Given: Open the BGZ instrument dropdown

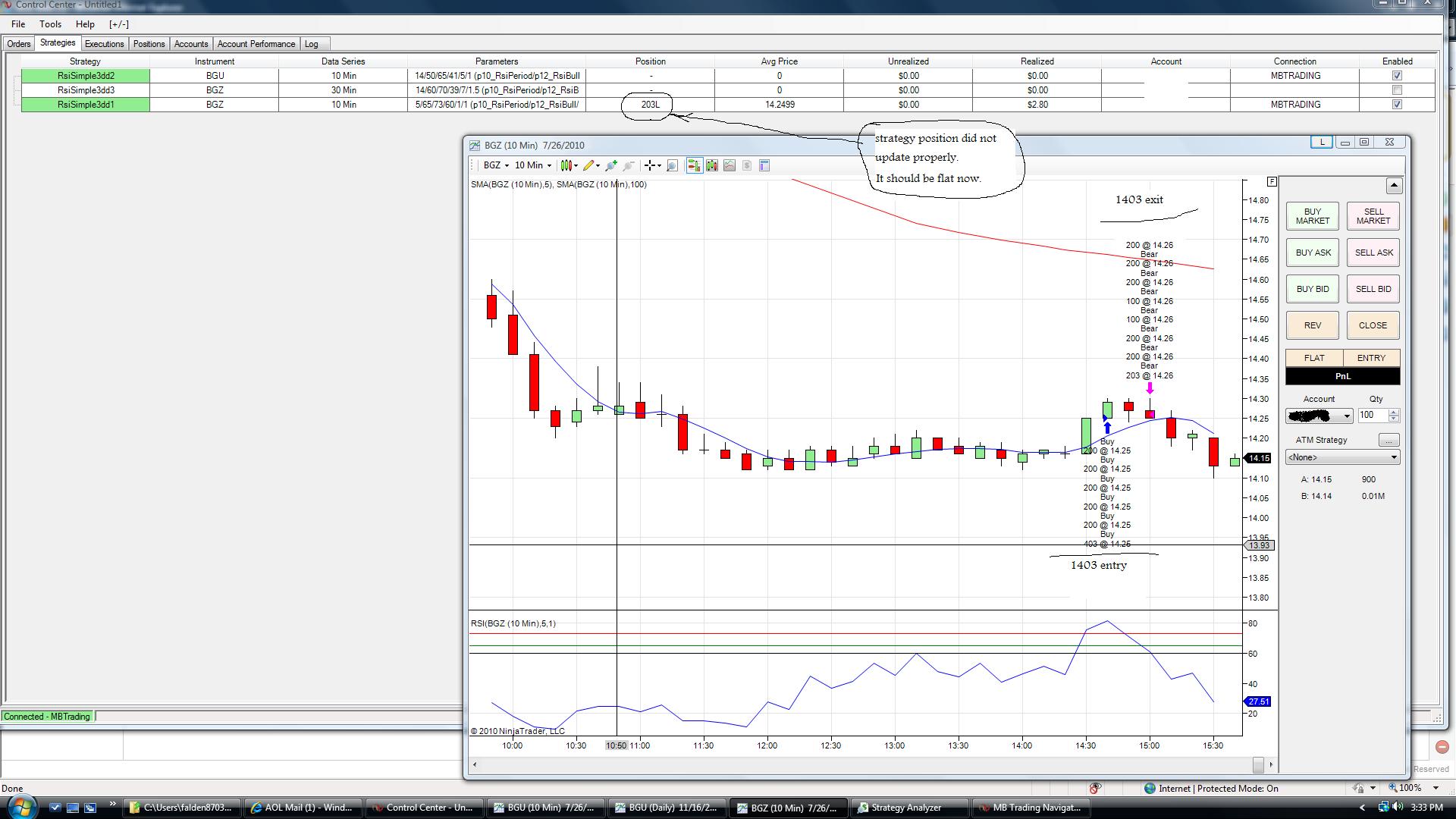Looking at the screenshot, I should tap(497, 165).
